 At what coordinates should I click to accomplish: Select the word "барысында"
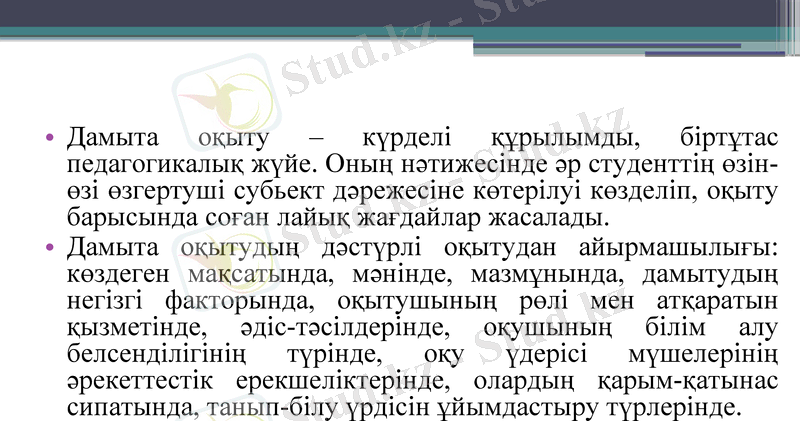(x=132, y=218)
